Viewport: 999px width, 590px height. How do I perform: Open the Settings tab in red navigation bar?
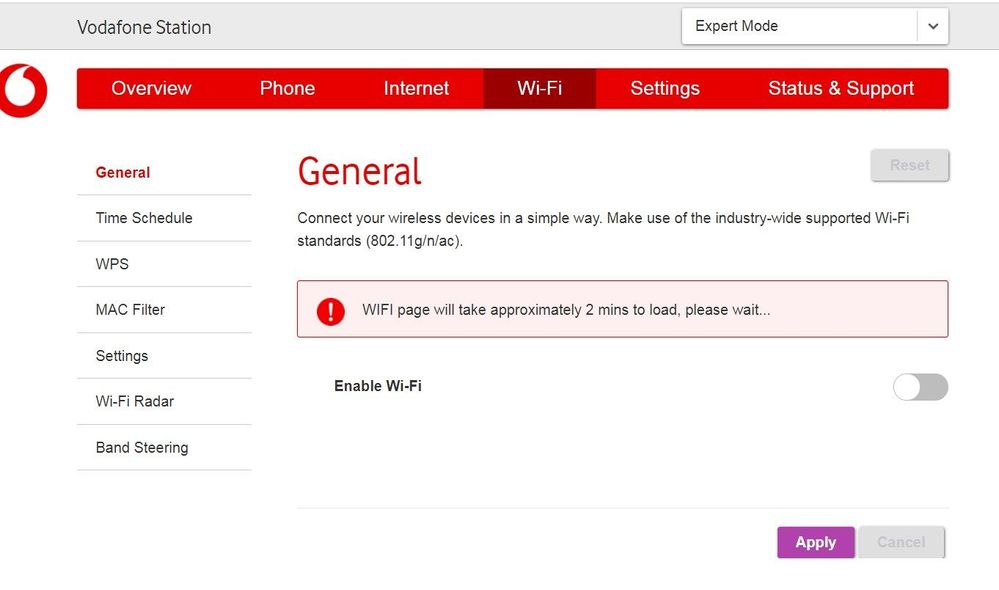(x=665, y=88)
